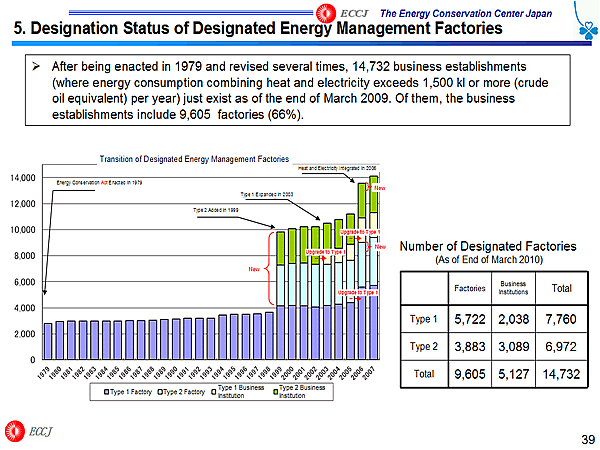Image resolution: width=600 pixels, height=450 pixels.
Task: Click the 'Type 1 Factory' legend label
Action: point(131,392)
